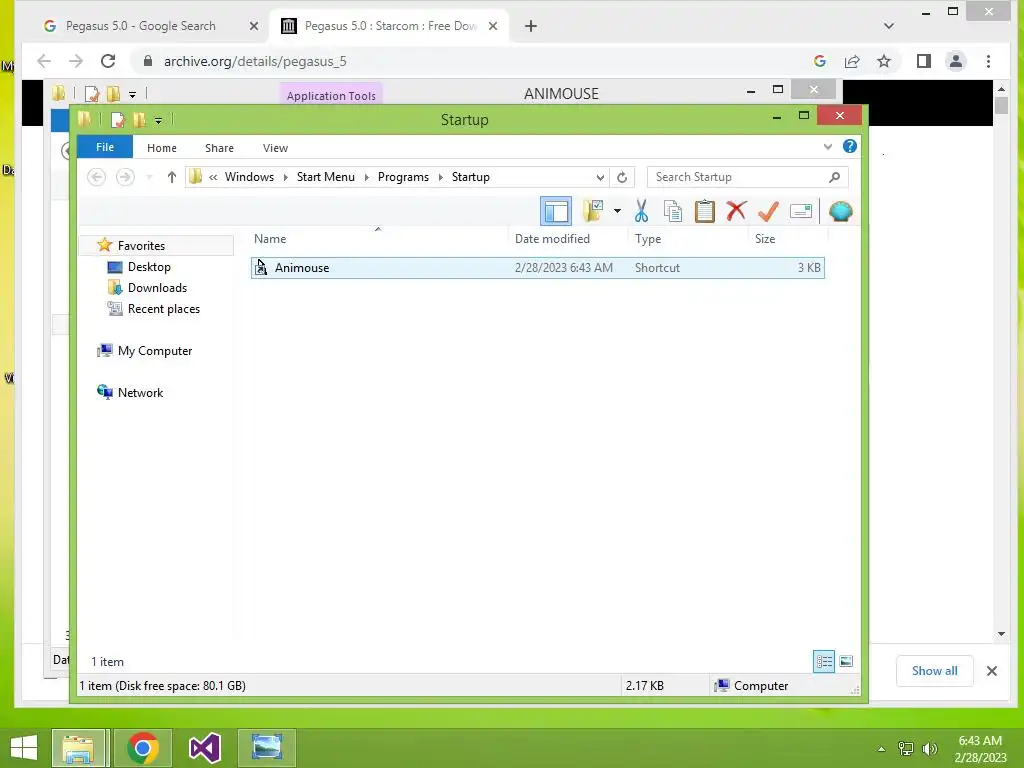The height and width of the screenshot is (768, 1024).
Task: Click Chrome icon in the taskbar
Action: (143, 748)
